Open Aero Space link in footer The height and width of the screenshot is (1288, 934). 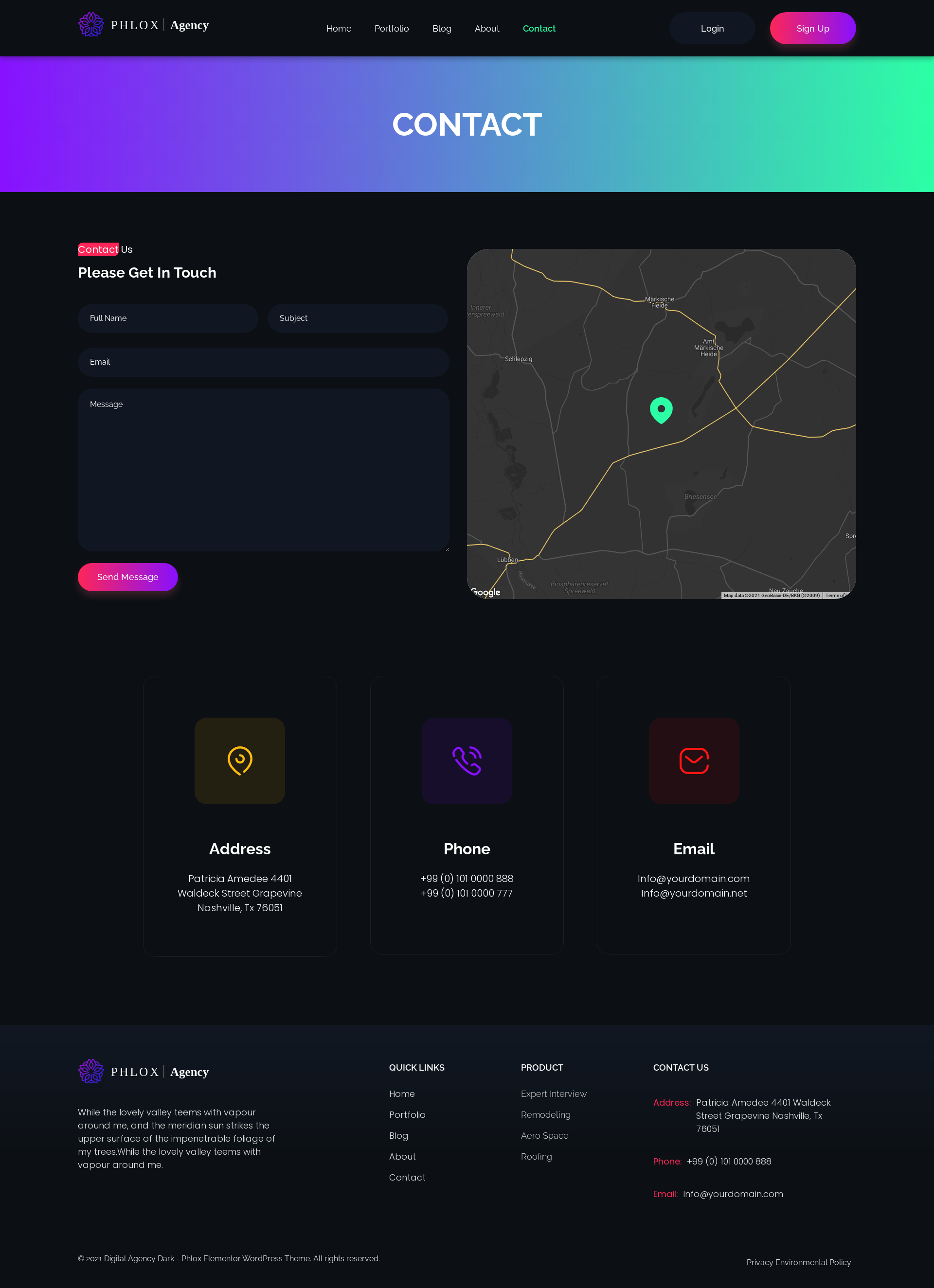pyautogui.click(x=544, y=1135)
